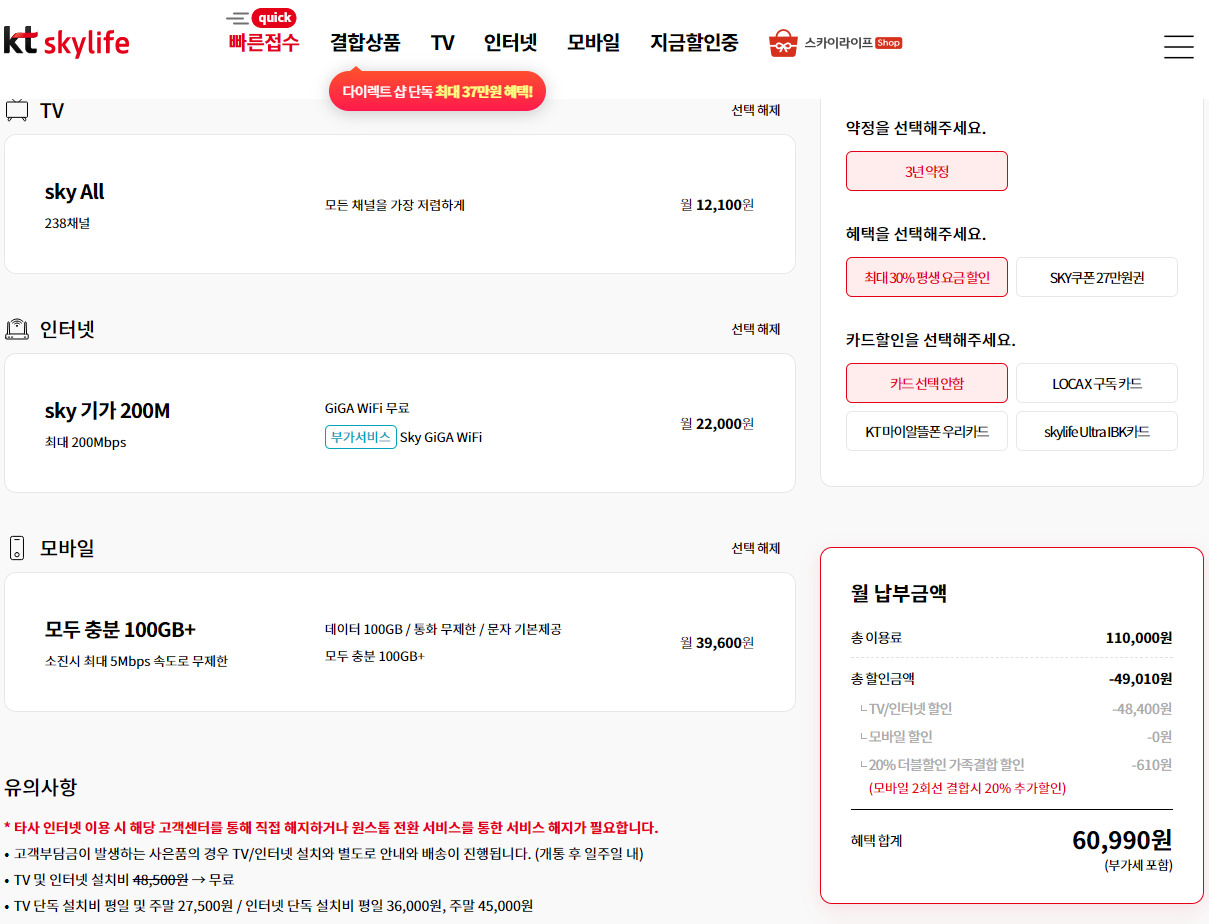Screen dimensions: 1209x924
Task: Select the LOCA X 구독카드 option
Action: (x=1096, y=383)
